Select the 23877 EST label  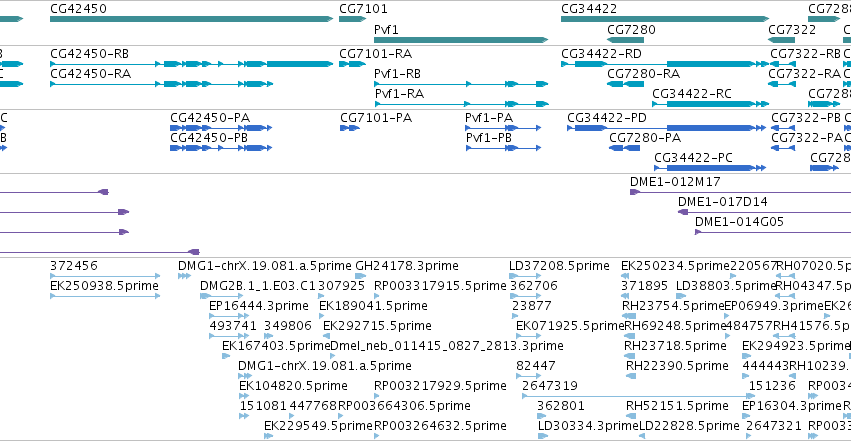(532, 306)
